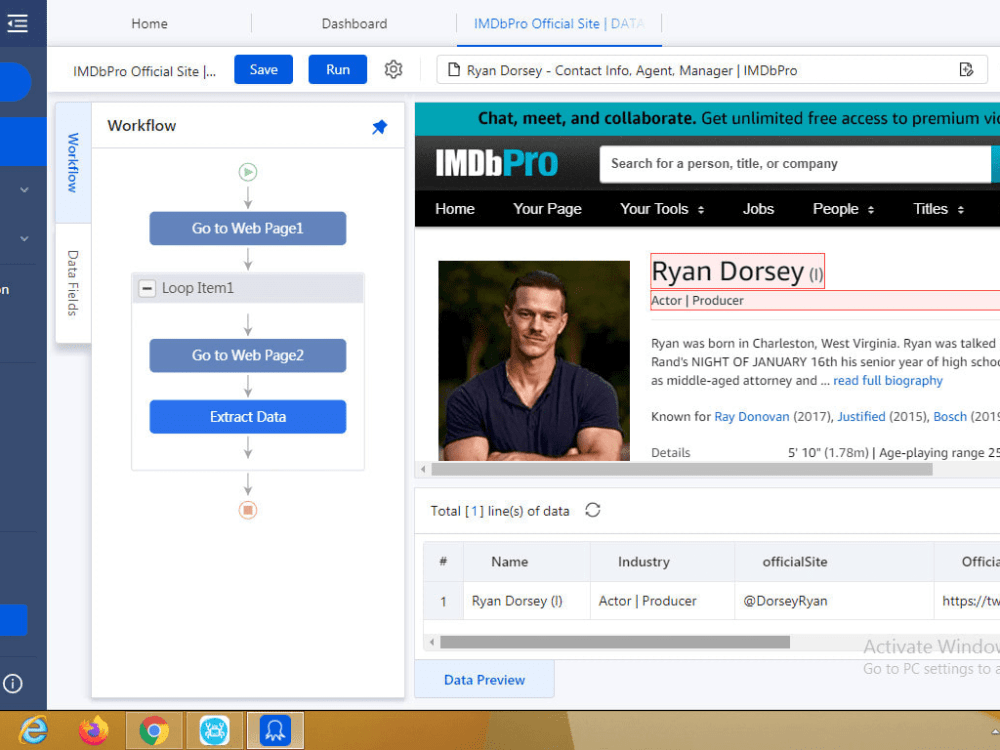The image size is (1000, 750).
Task: Select the Extract Data step
Action: tap(247, 416)
